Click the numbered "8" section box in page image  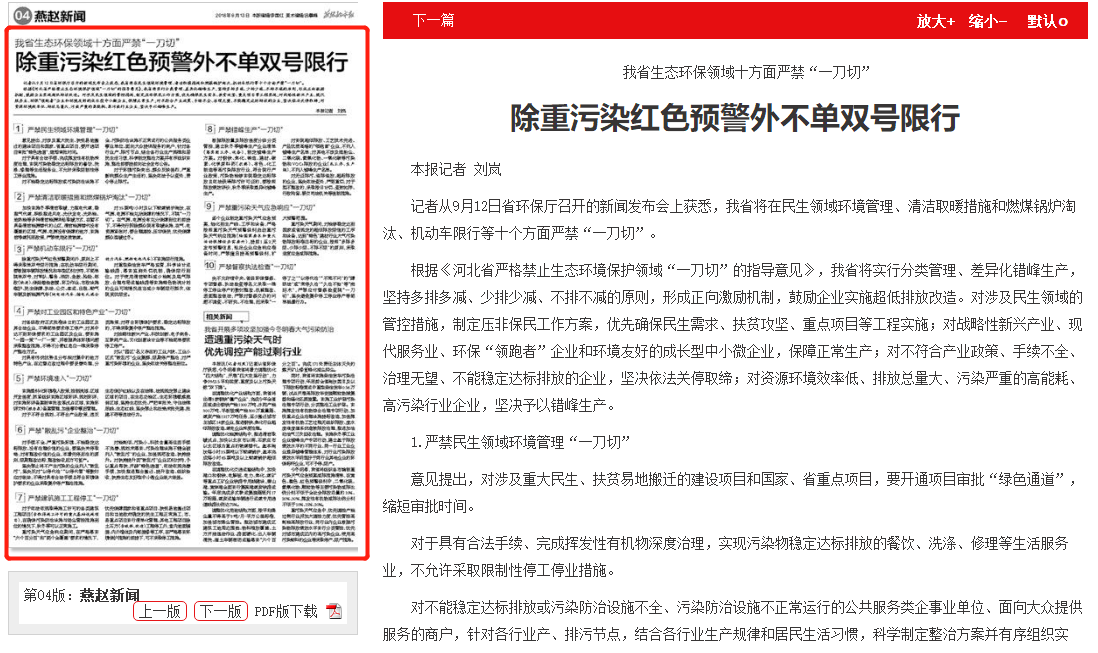211,130
